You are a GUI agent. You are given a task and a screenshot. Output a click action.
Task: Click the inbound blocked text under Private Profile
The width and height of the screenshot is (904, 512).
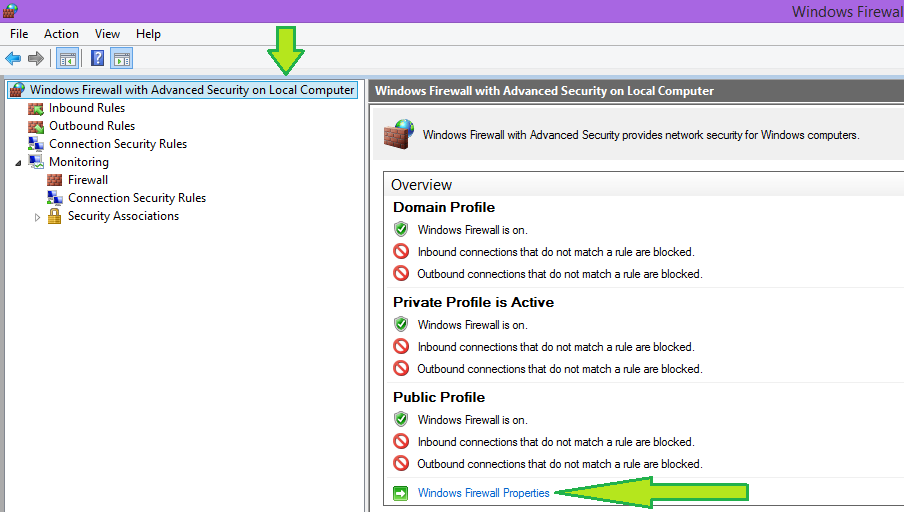(x=556, y=347)
